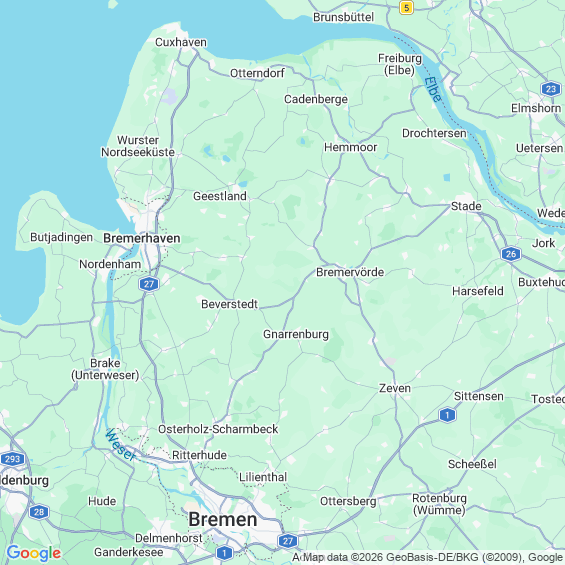
Task: Click the Osterholz-Scharmbeck label
Action: 218,429
